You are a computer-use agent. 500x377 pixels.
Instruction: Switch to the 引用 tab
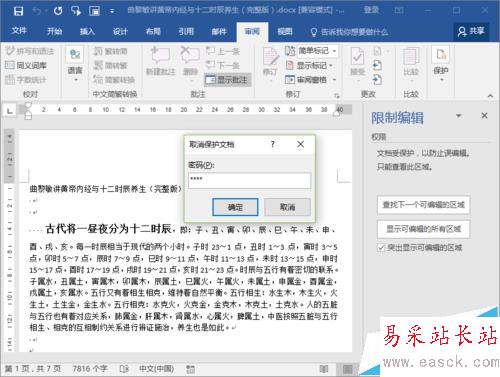click(x=186, y=31)
